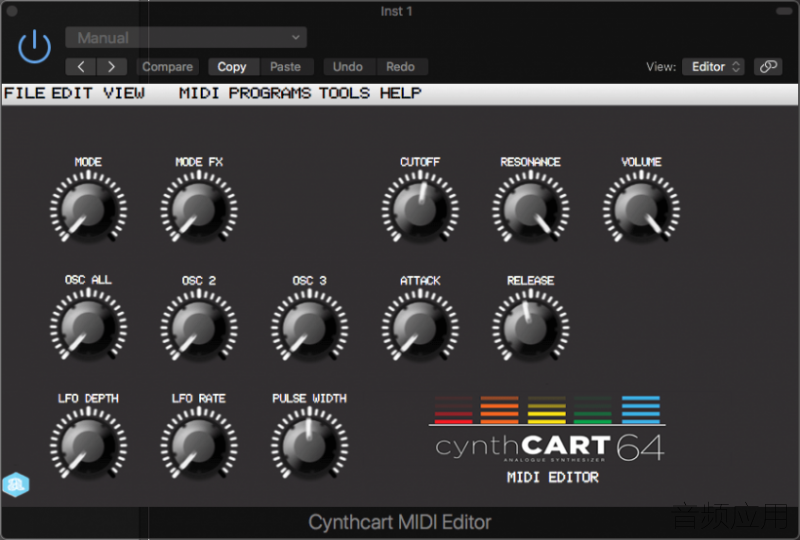Viewport: 800px width, 540px height.
Task: Click the blue hexagon logo badge
Action: pos(16,484)
